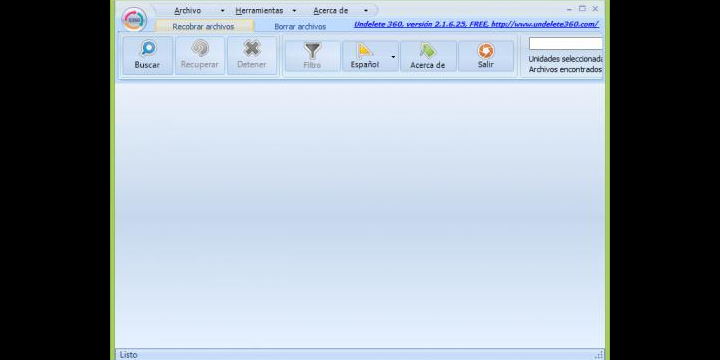Follow the Undelete 360 version website link

coord(476,24)
